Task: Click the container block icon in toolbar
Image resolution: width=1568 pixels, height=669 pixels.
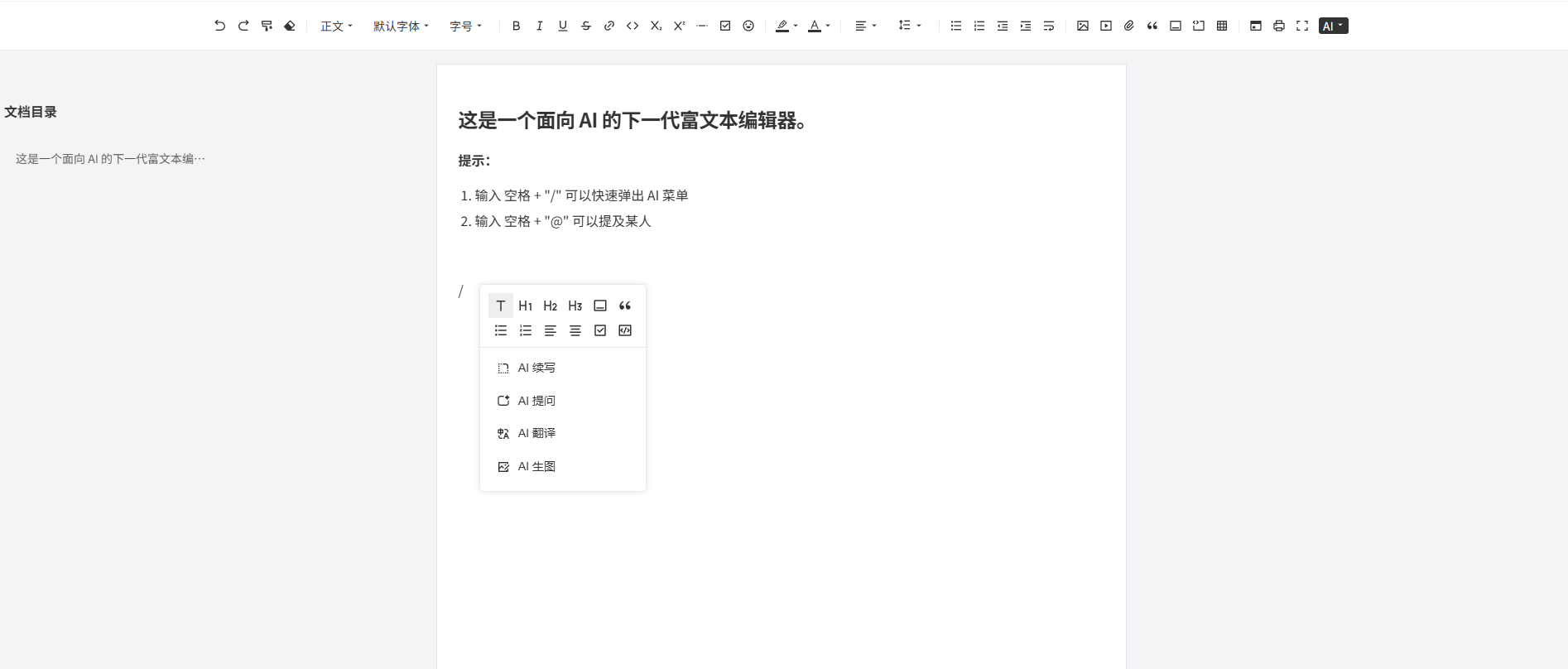Action: point(1176,26)
